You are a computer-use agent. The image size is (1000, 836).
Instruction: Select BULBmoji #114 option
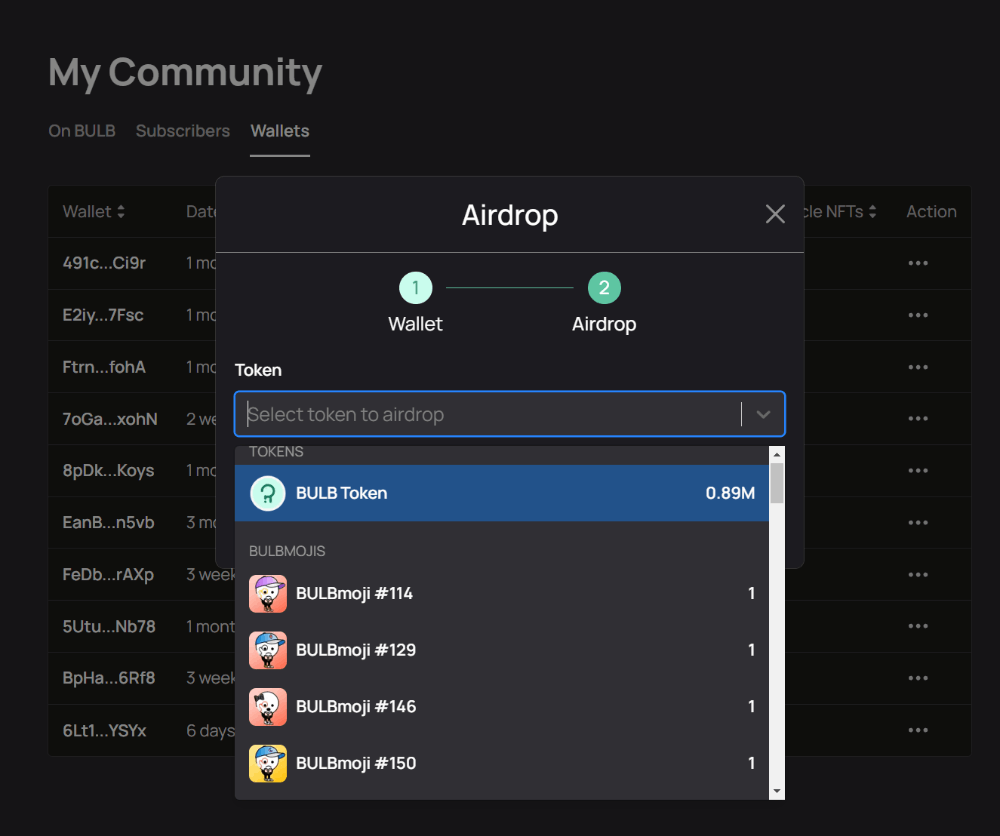[x=502, y=594]
